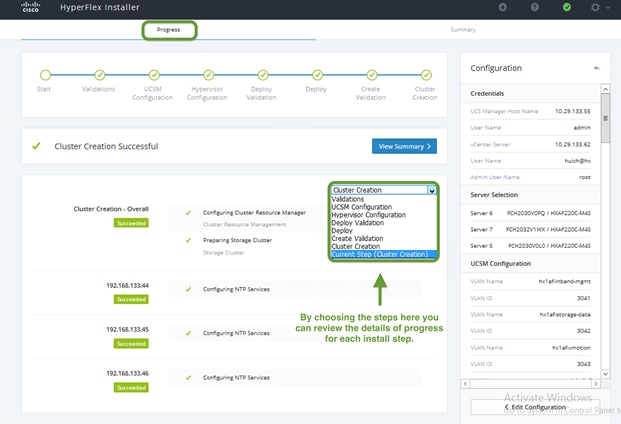The width and height of the screenshot is (621, 424).
Task: Click the Deploy step circle
Action: click(x=317, y=75)
